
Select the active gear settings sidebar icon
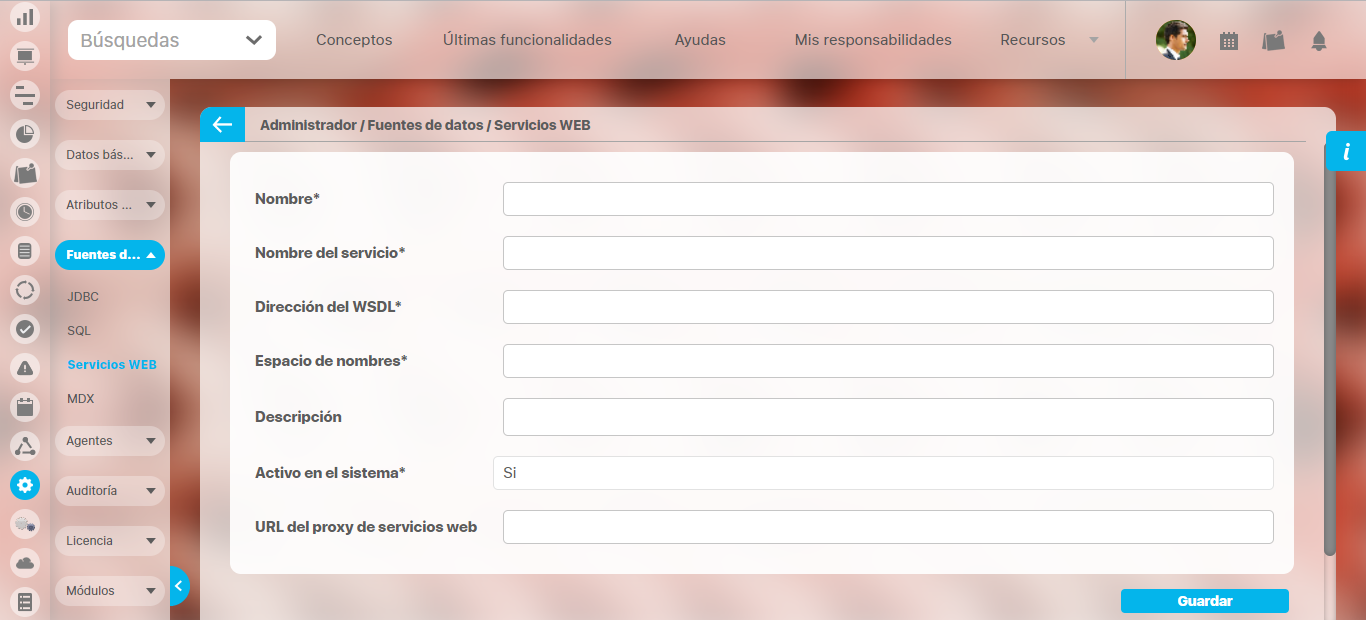[25, 486]
